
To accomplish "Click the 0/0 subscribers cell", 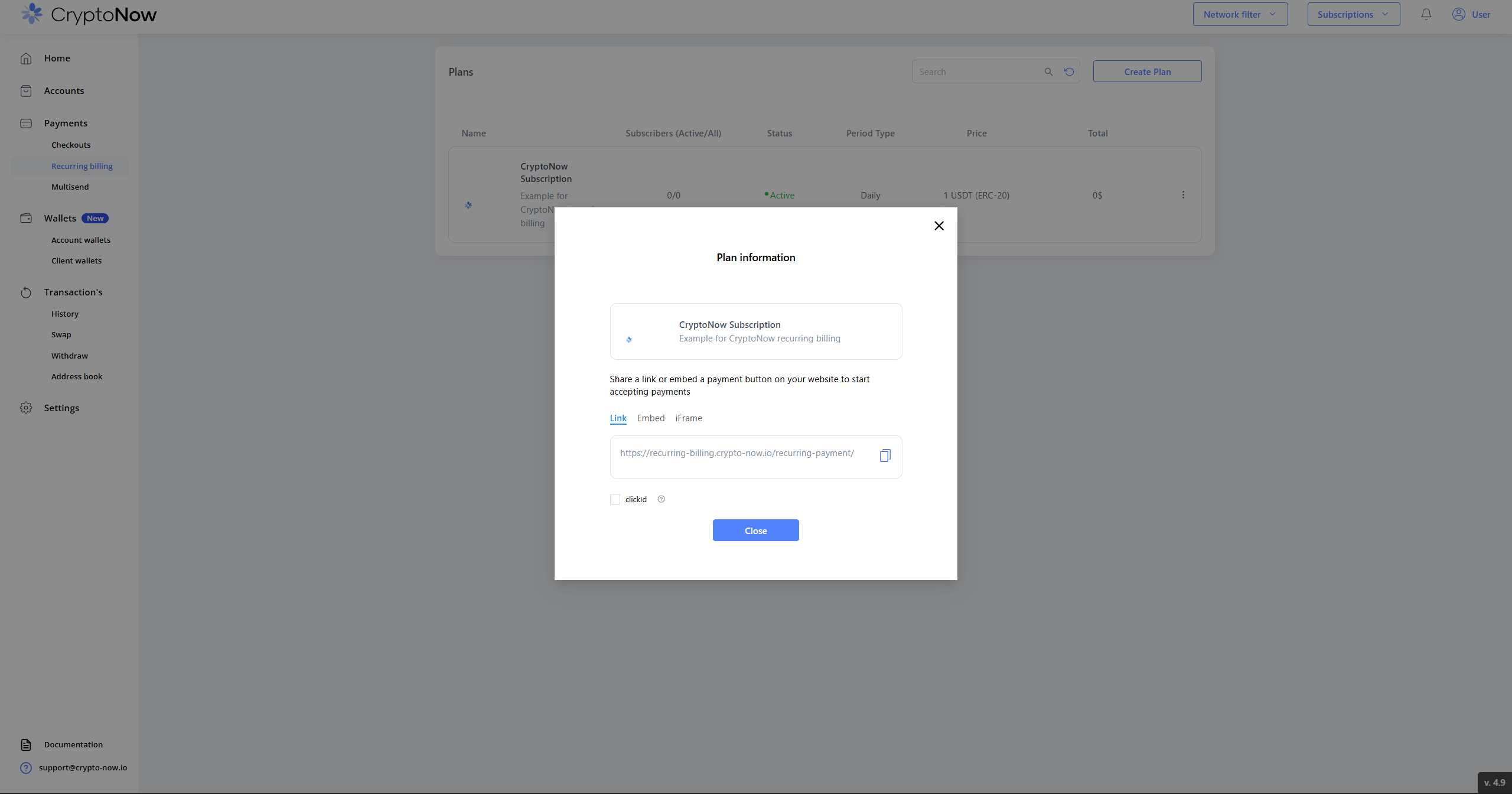I will [673, 195].
